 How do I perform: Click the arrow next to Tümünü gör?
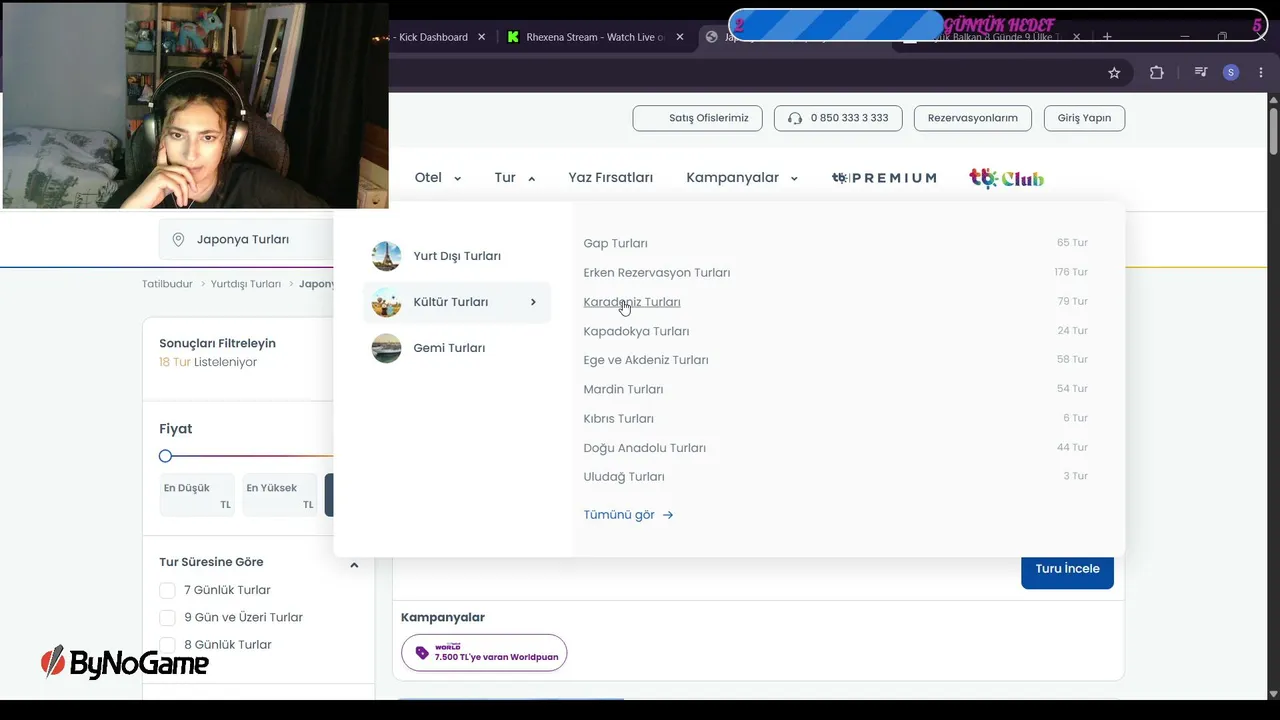point(668,515)
